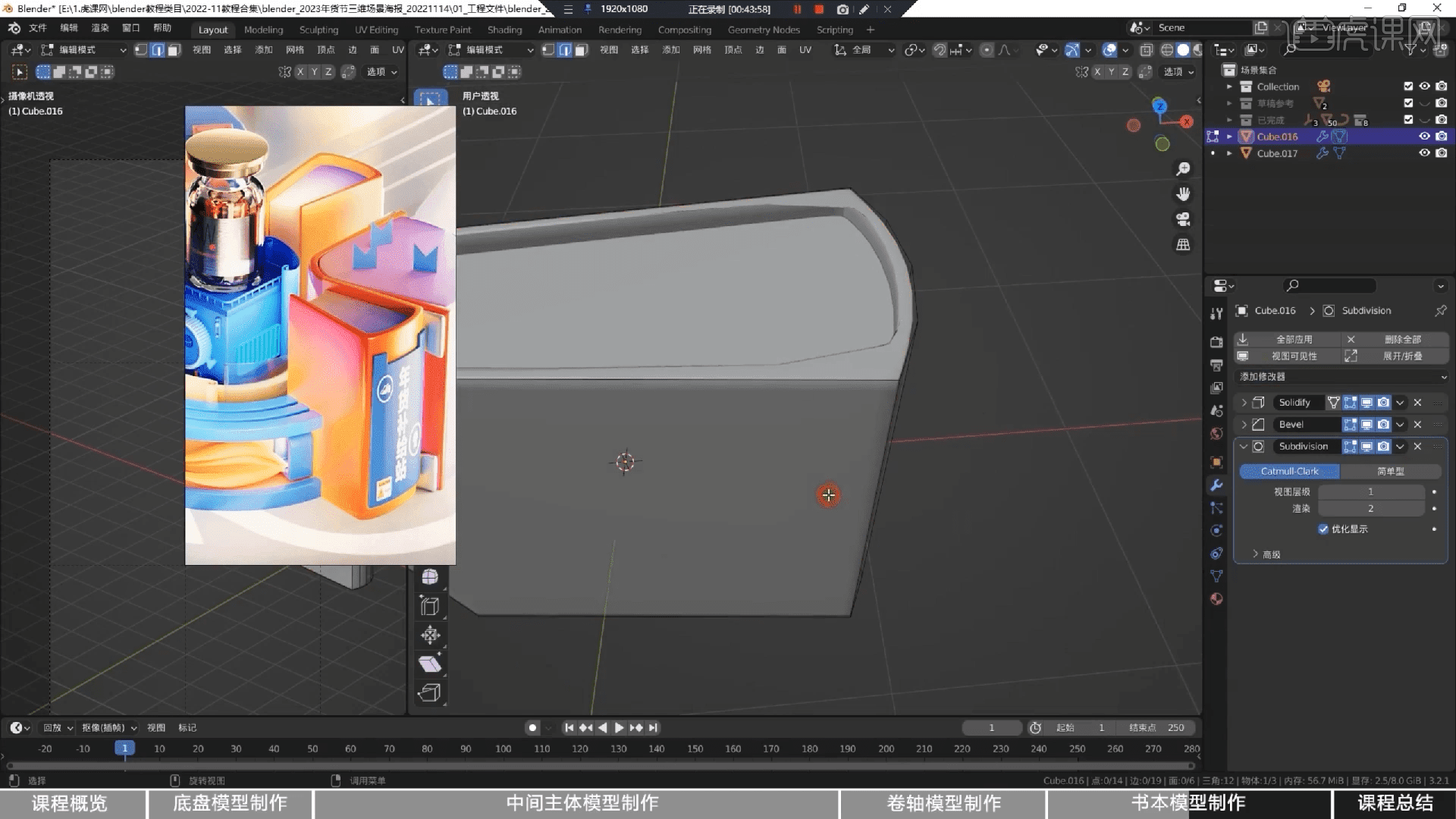Toggle Subdivision modifier render camera icon
Image resolution: width=1456 pixels, height=819 pixels.
pyautogui.click(x=1383, y=447)
